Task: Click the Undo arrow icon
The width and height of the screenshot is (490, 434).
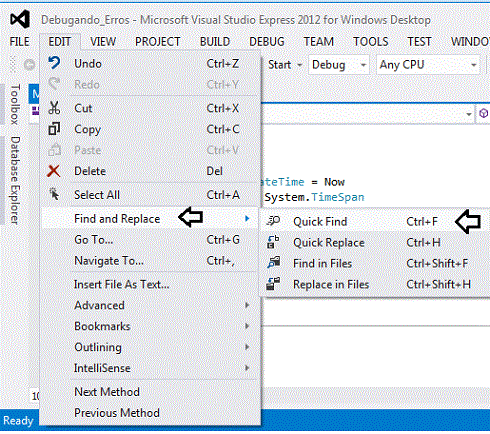Action: (54, 63)
